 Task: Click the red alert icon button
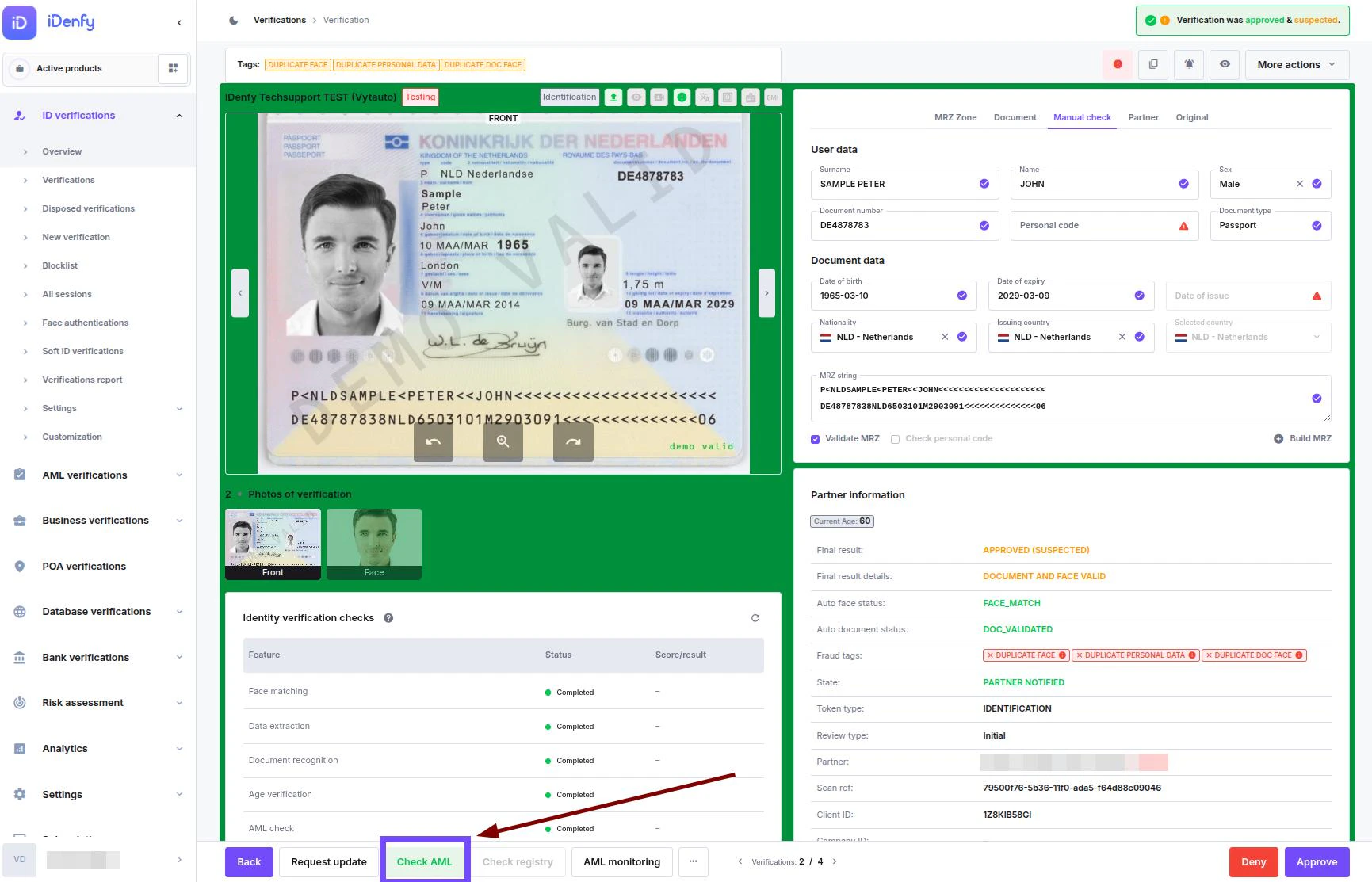point(1118,64)
